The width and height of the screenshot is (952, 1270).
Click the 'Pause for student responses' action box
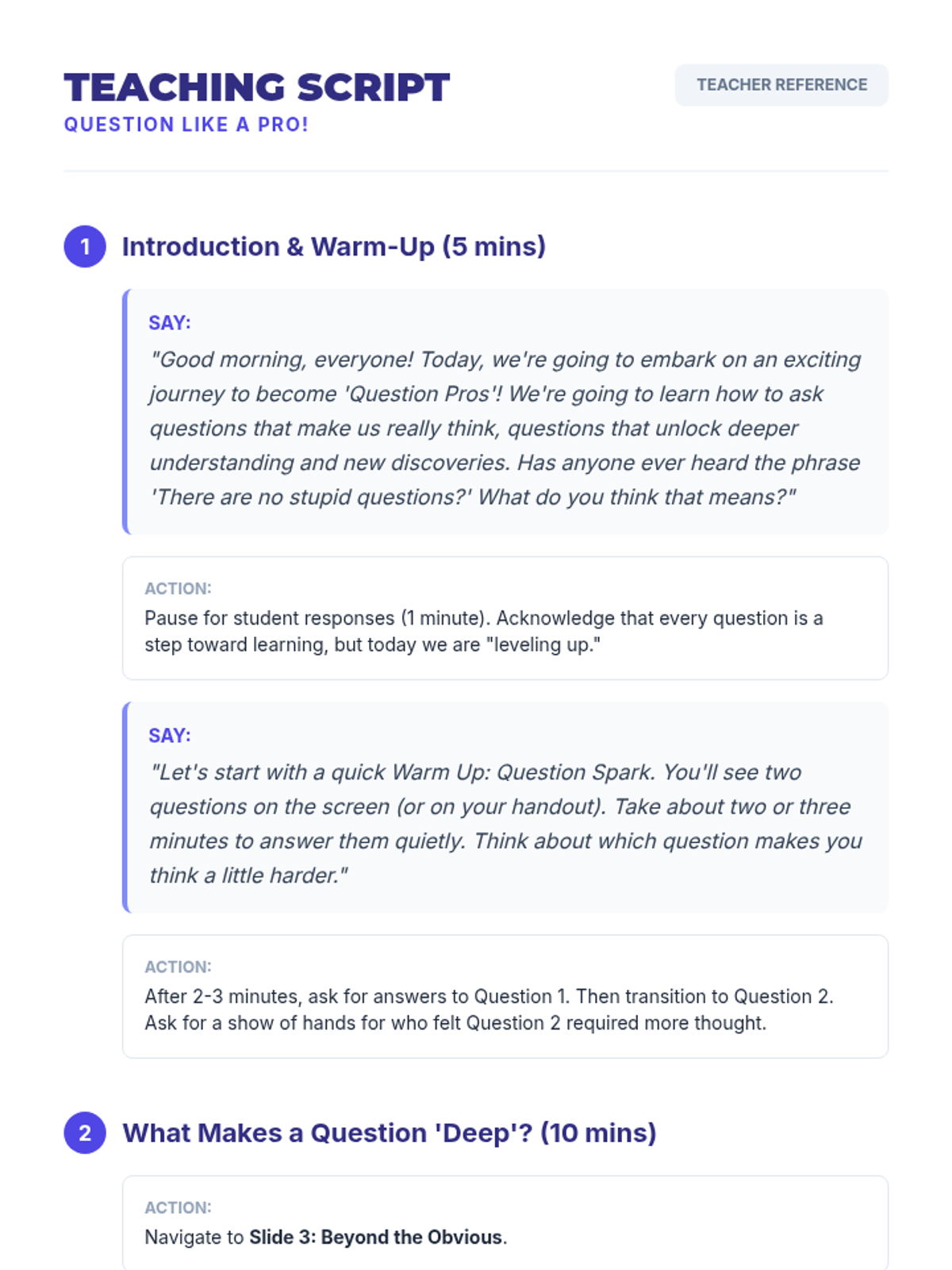point(505,618)
